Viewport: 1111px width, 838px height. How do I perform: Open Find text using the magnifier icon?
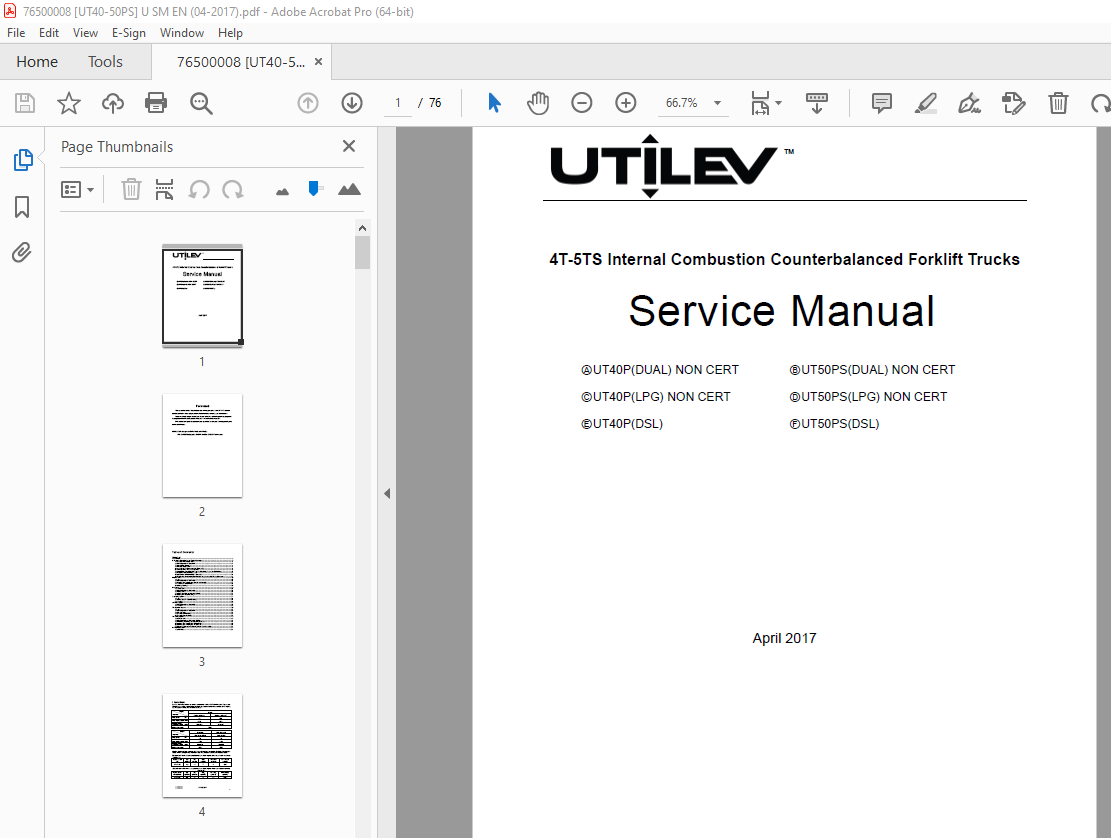[x=201, y=103]
